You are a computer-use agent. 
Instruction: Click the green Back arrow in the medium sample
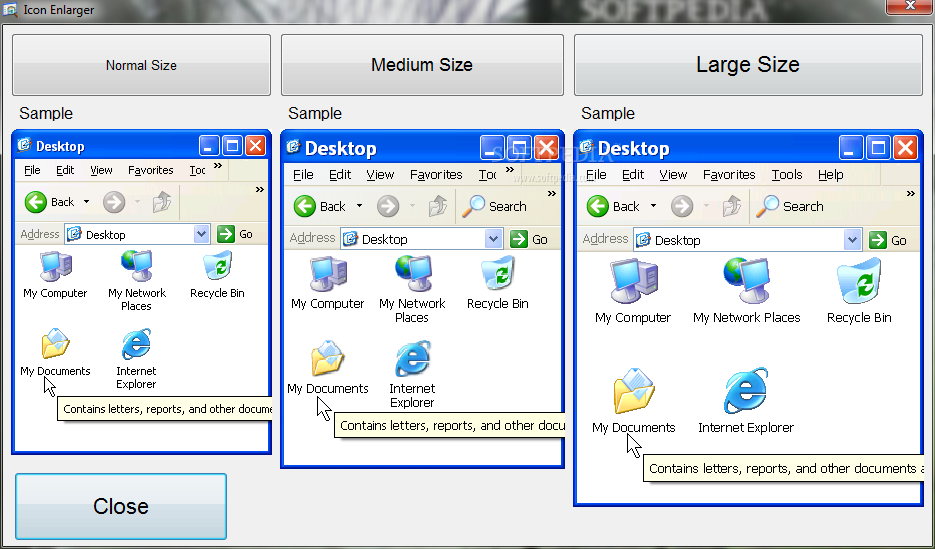click(305, 206)
